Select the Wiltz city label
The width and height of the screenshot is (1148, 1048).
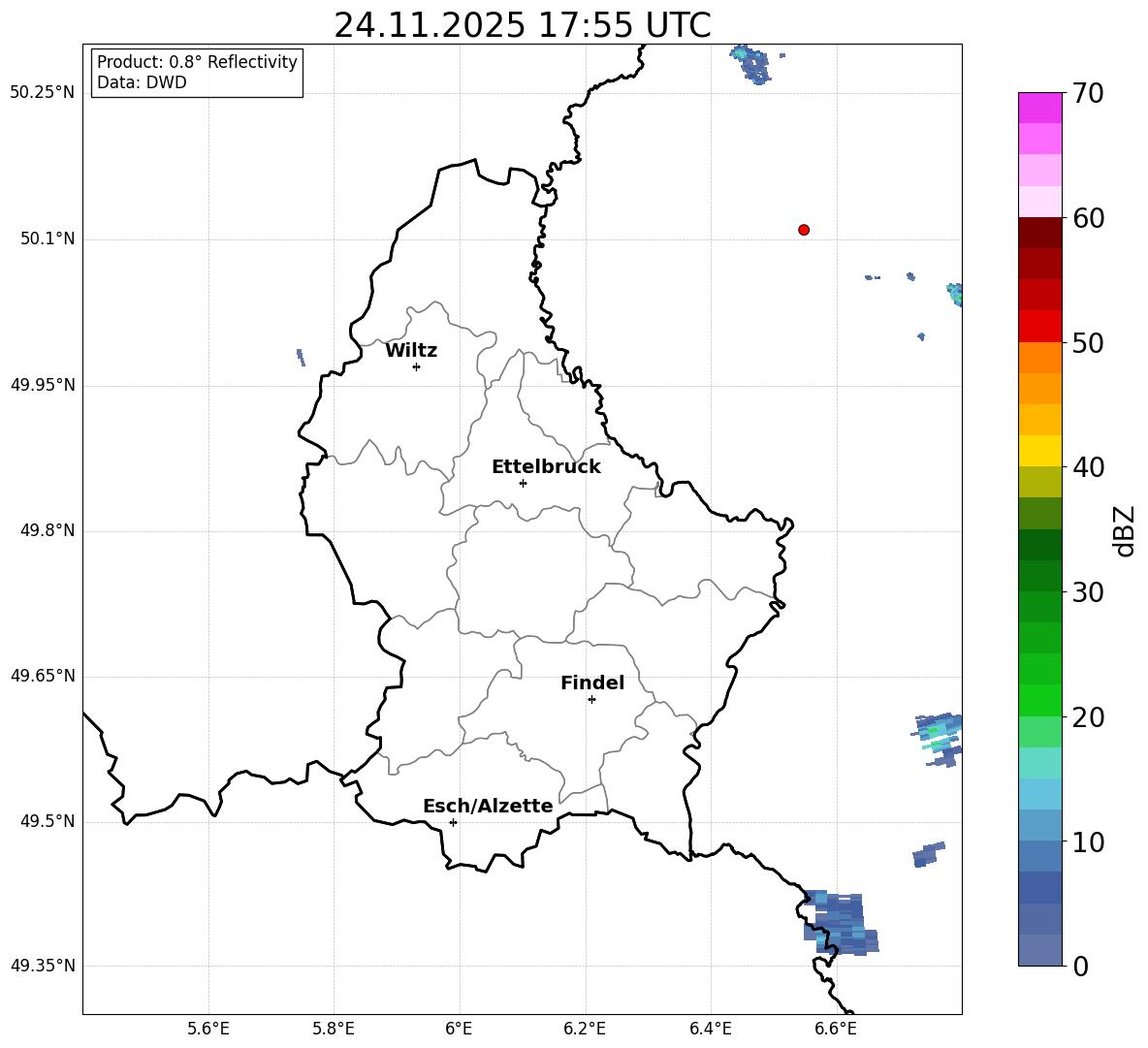411,351
